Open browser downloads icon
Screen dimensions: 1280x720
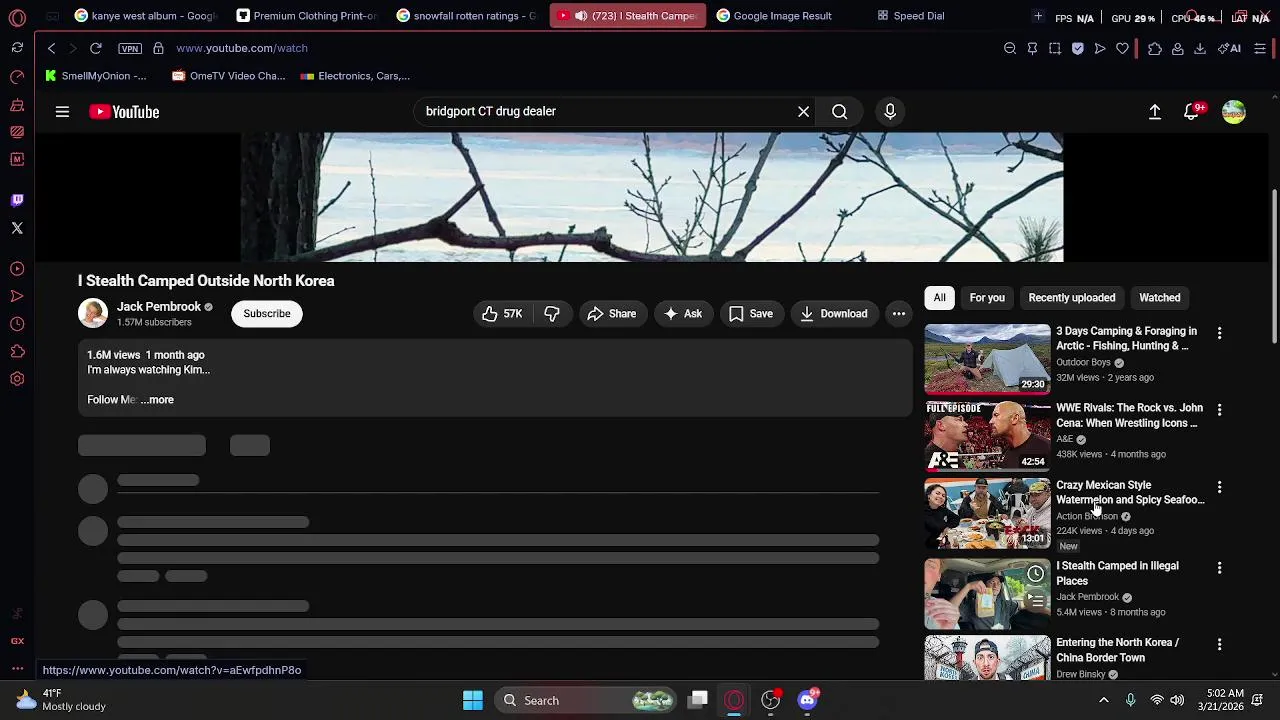[x=1200, y=48]
